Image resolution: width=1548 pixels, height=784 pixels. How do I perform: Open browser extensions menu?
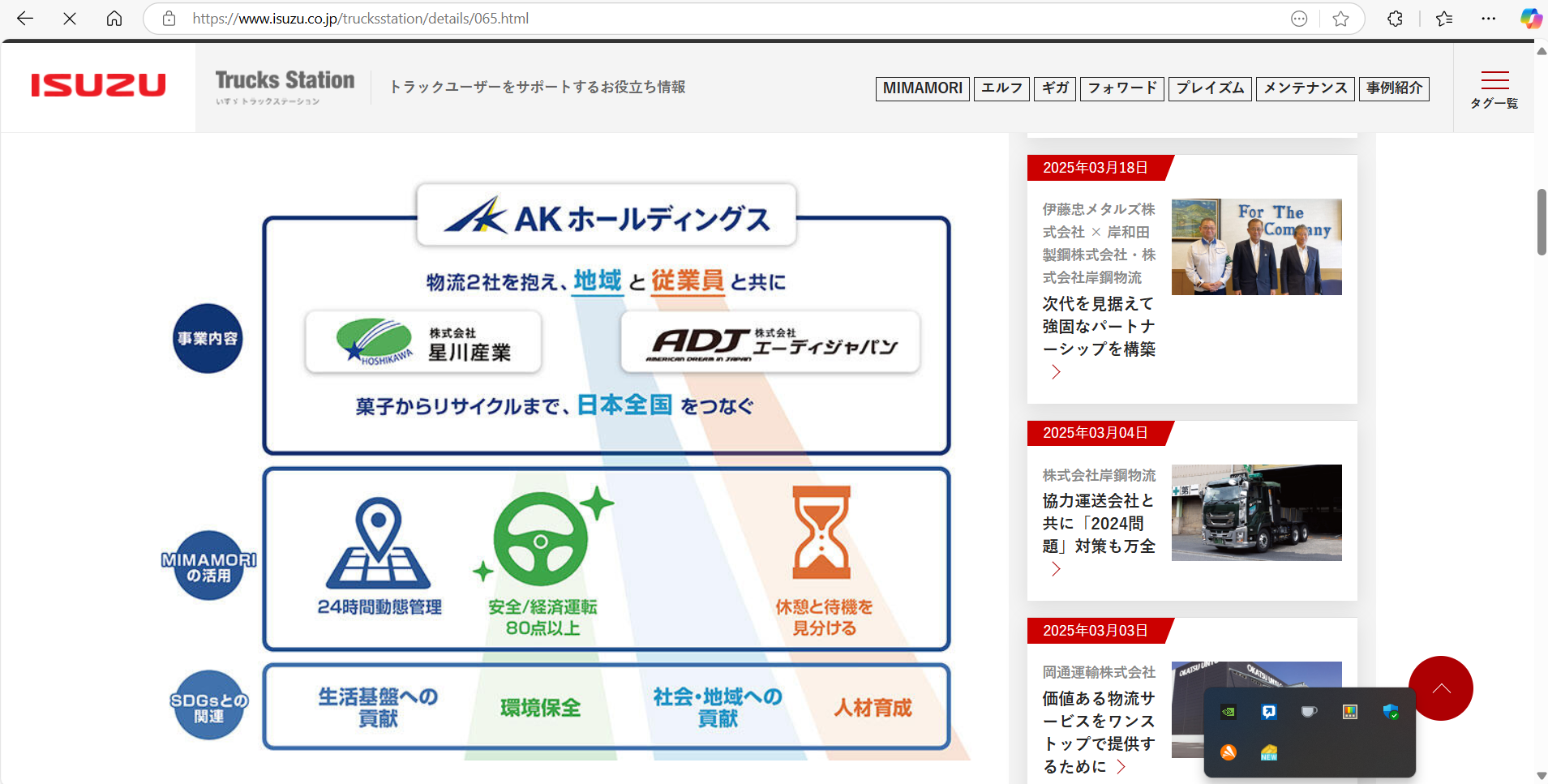[x=1395, y=19]
